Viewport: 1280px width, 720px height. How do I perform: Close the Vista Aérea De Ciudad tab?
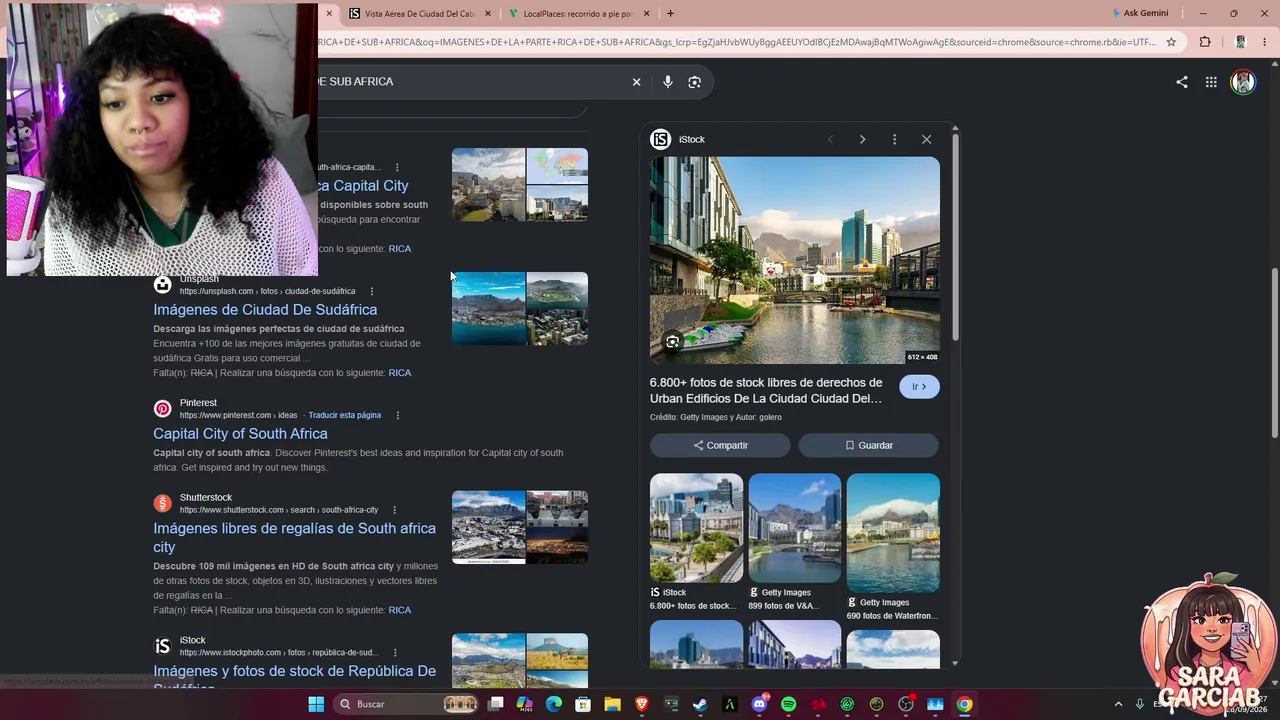point(488,14)
